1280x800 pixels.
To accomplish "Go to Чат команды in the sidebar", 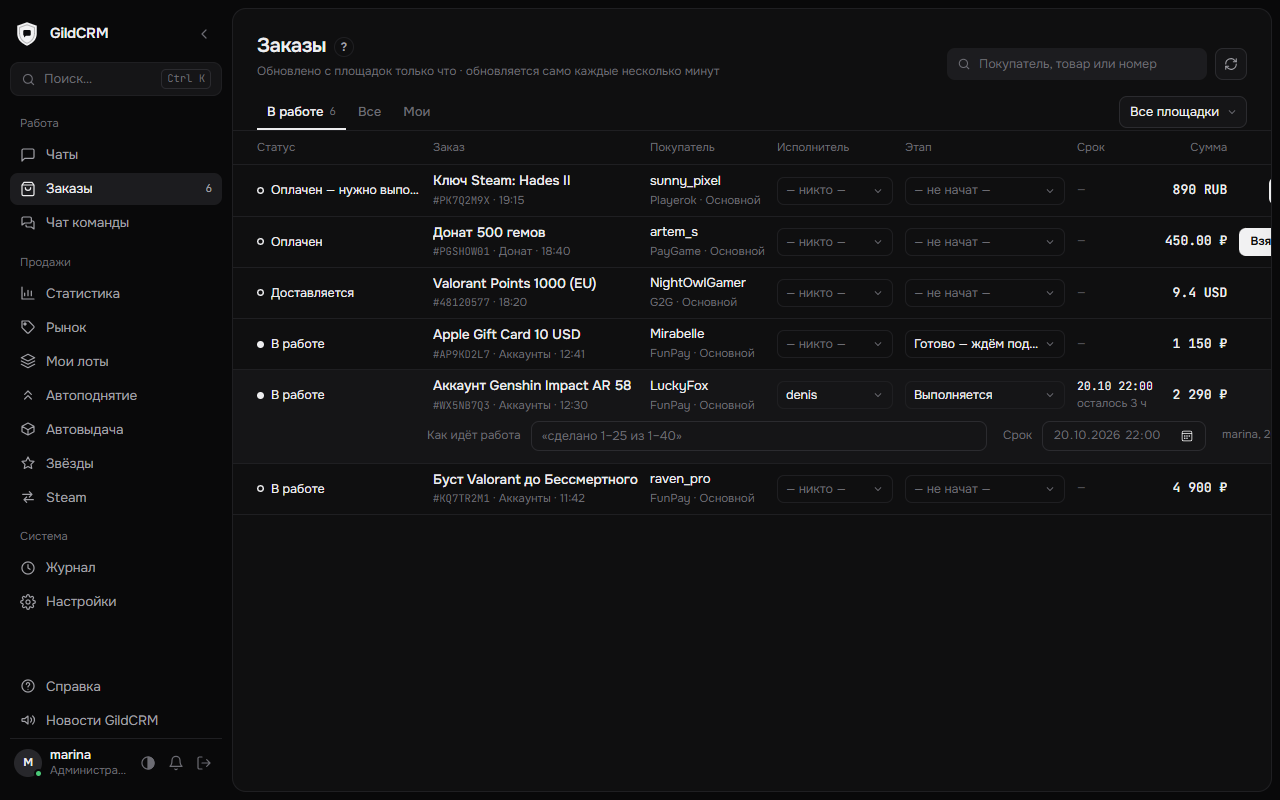I will [x=116, y=223].
